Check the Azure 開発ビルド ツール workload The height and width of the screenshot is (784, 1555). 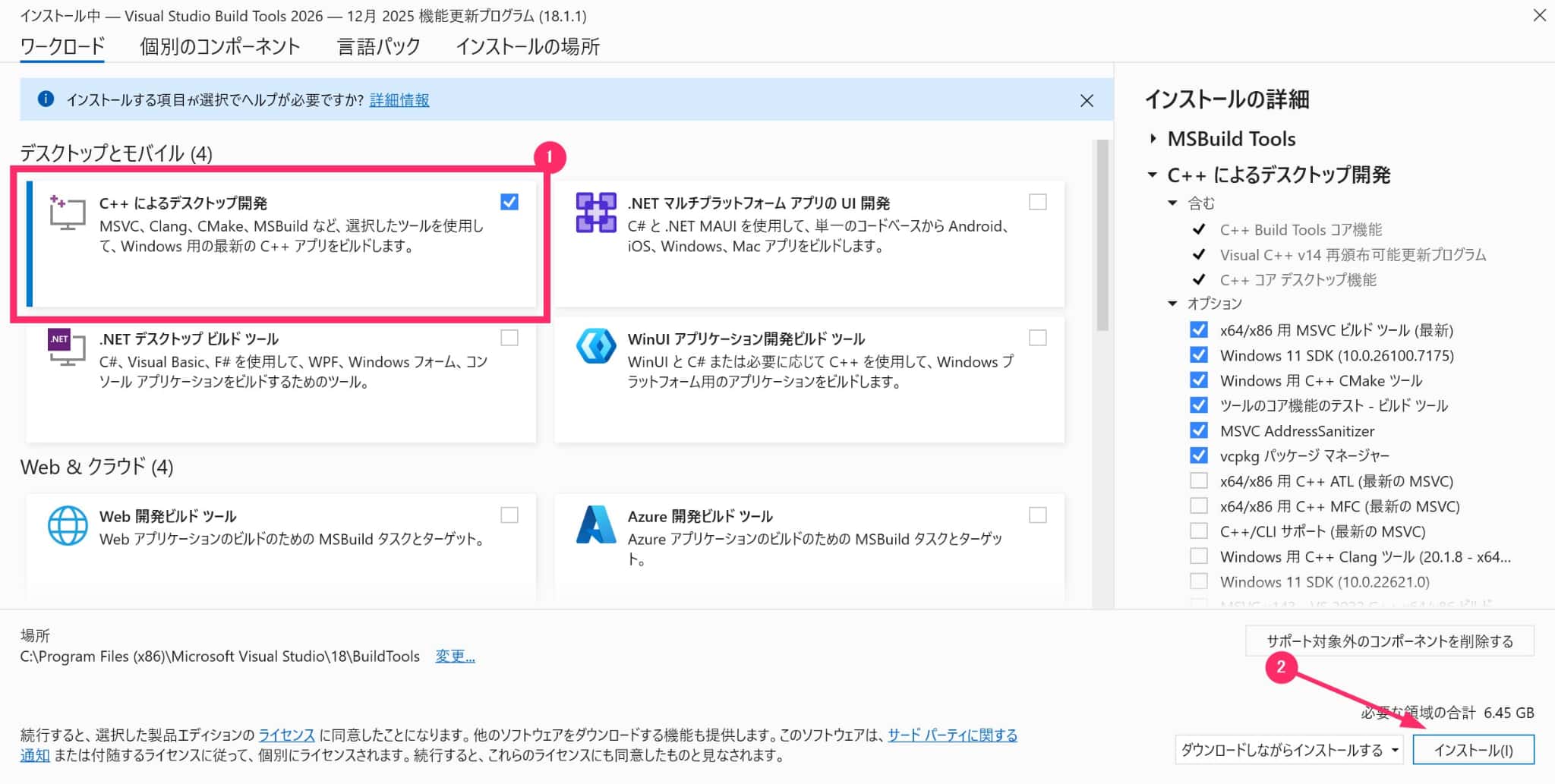coord(1037,515)
